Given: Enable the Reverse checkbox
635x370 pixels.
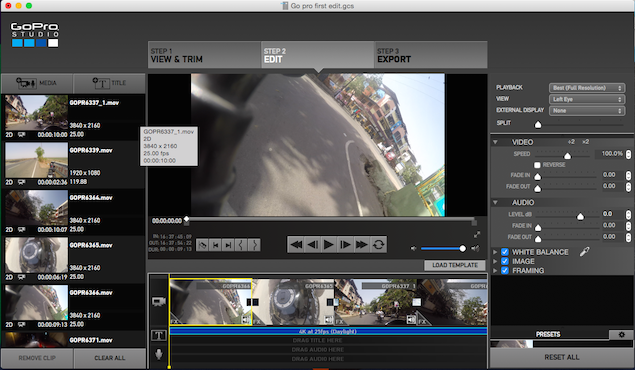Looking at the screenshot, I should [537, 165].
